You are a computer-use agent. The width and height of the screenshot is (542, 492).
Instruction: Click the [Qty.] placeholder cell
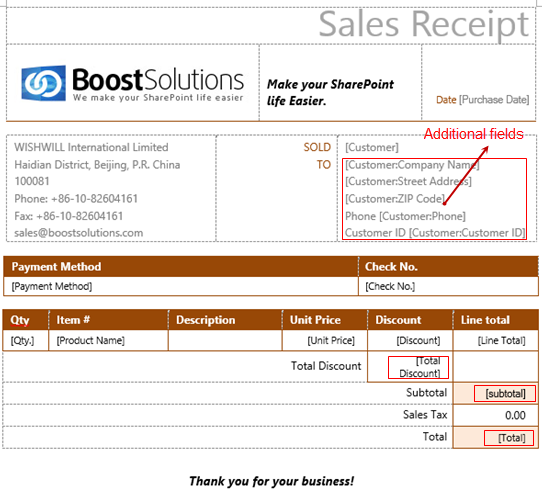tap(26, 341)
